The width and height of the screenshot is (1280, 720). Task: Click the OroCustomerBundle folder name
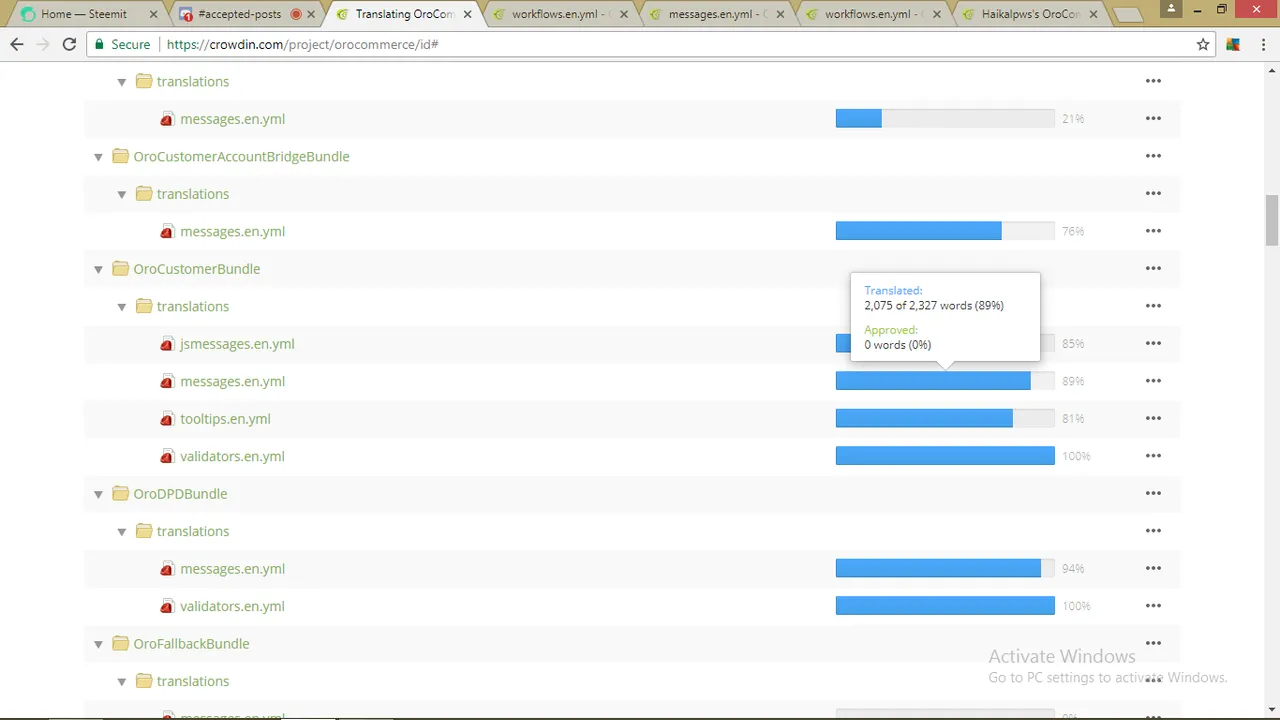pyautogui.click(x=196, y=268)
